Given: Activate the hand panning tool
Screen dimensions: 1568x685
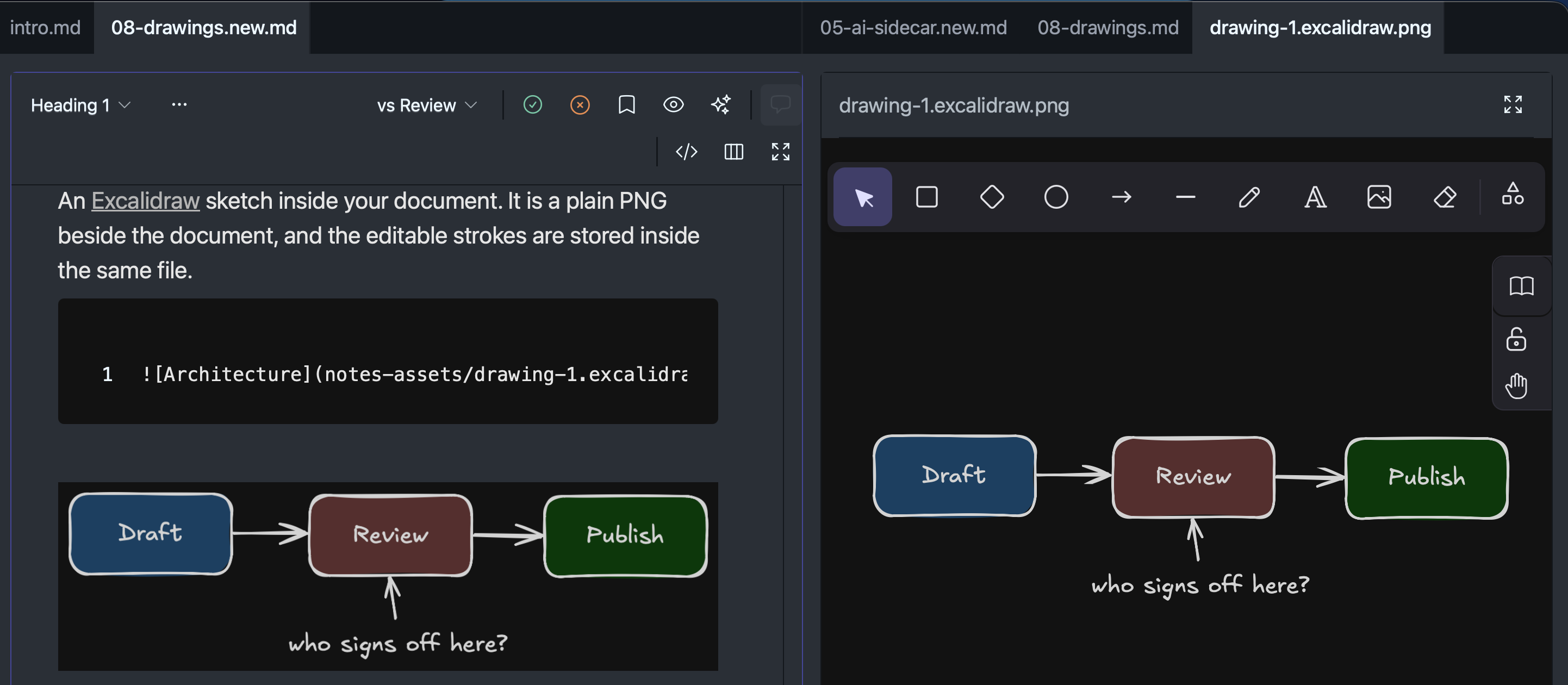Looking at the screenshot, I should [1516, 386].
